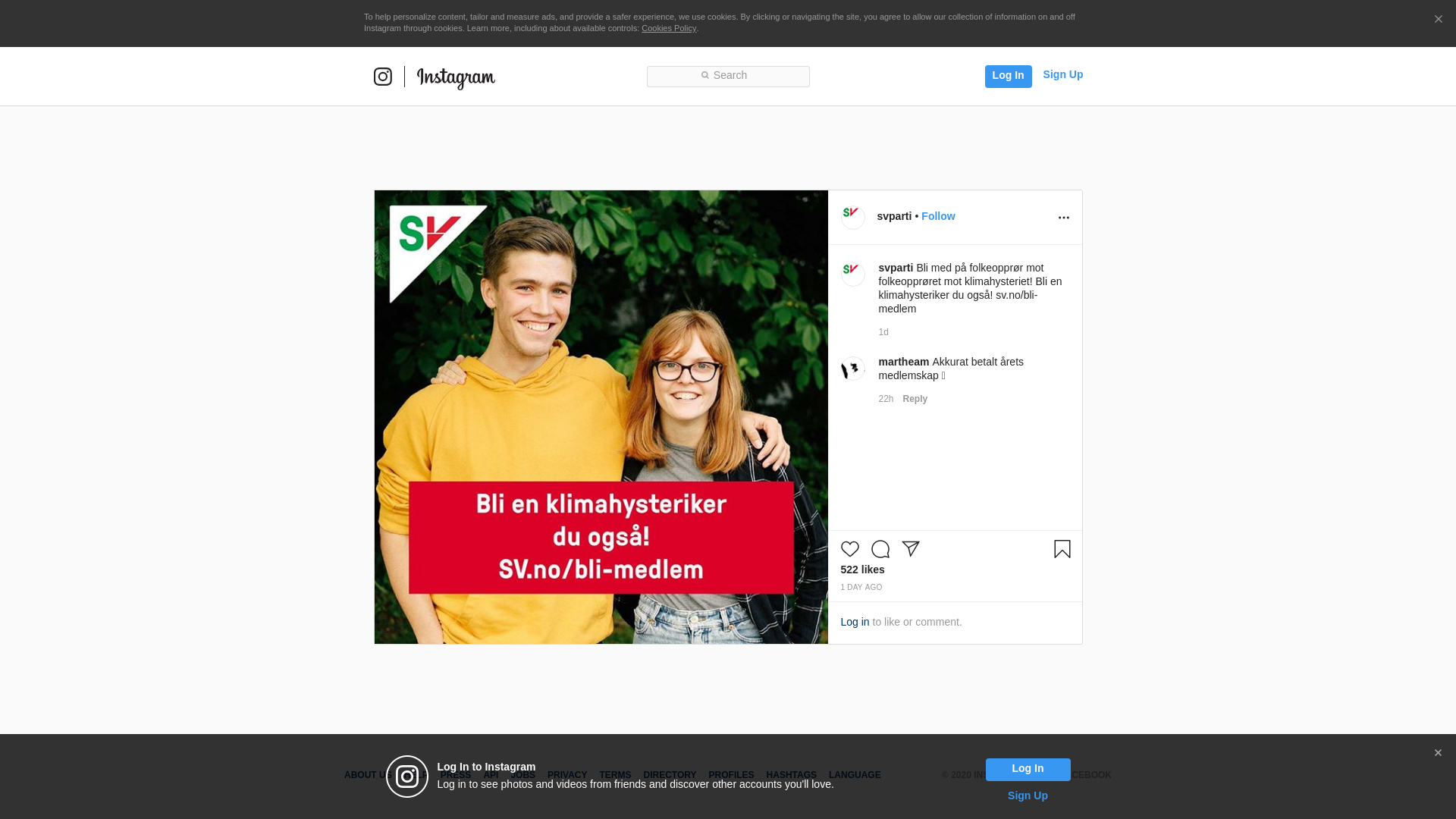The width and height of the screenshot is (1456, 819).
Task: Click the comment bubble icon
Action: (880, 549)
